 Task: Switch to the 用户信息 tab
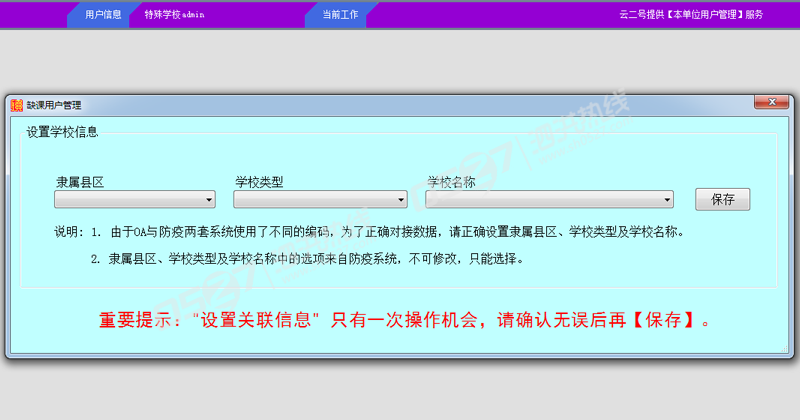pos(103,15)
